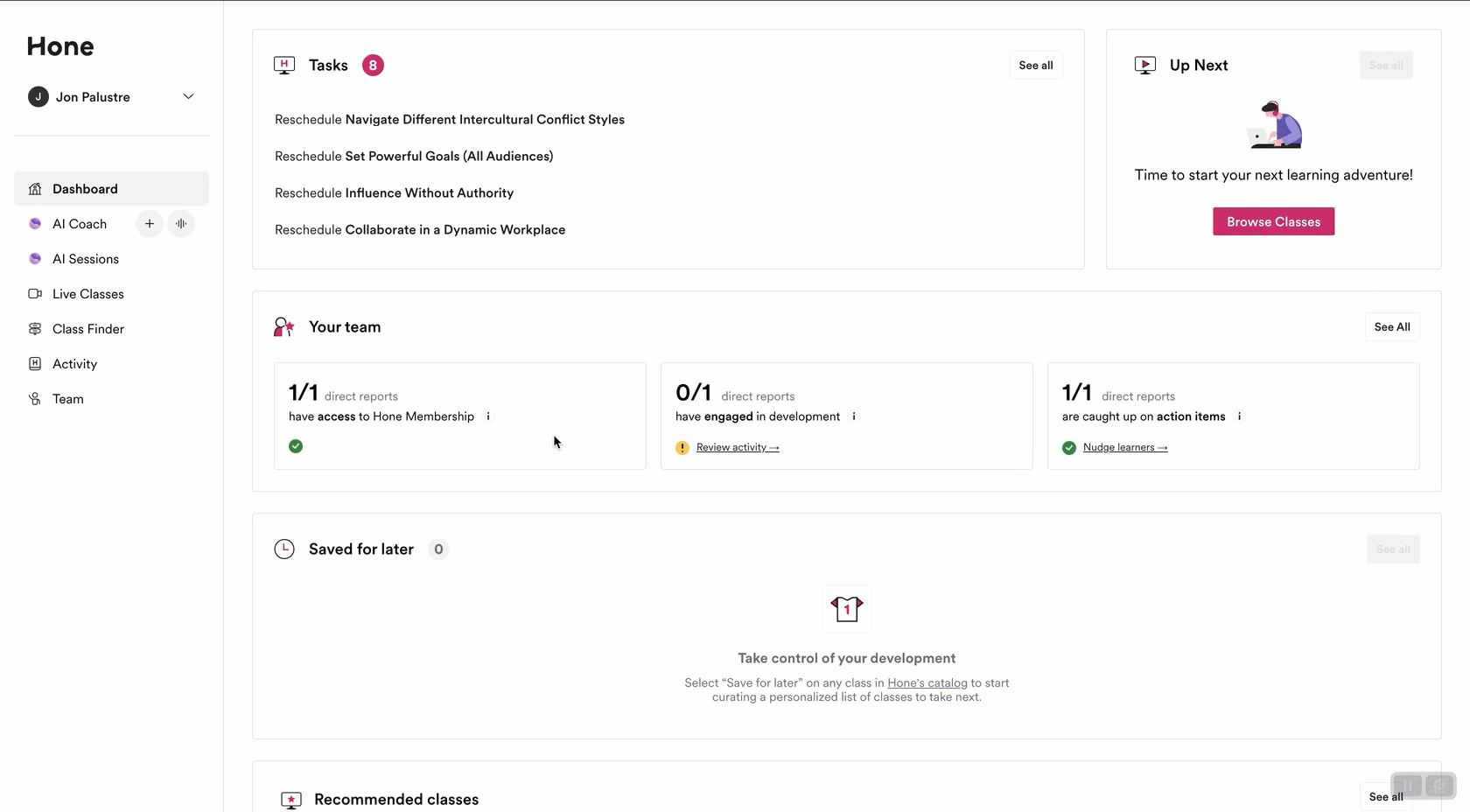The width and height of the screenshot is (1470, 812).
Task: Click the voice waveform icon beside AI Coach
Action: pos(181,224)
